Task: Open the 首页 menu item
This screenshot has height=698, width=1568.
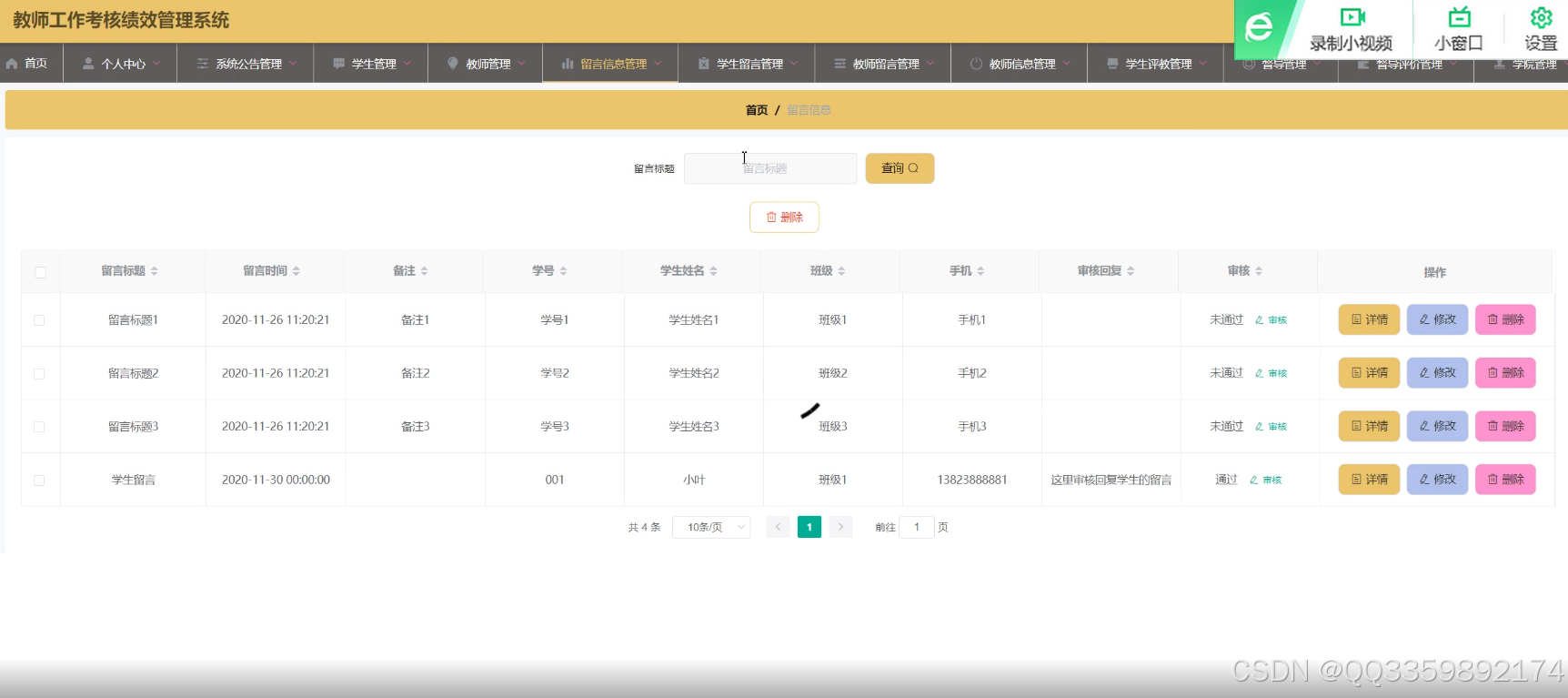Action: [x=31, y=64]
